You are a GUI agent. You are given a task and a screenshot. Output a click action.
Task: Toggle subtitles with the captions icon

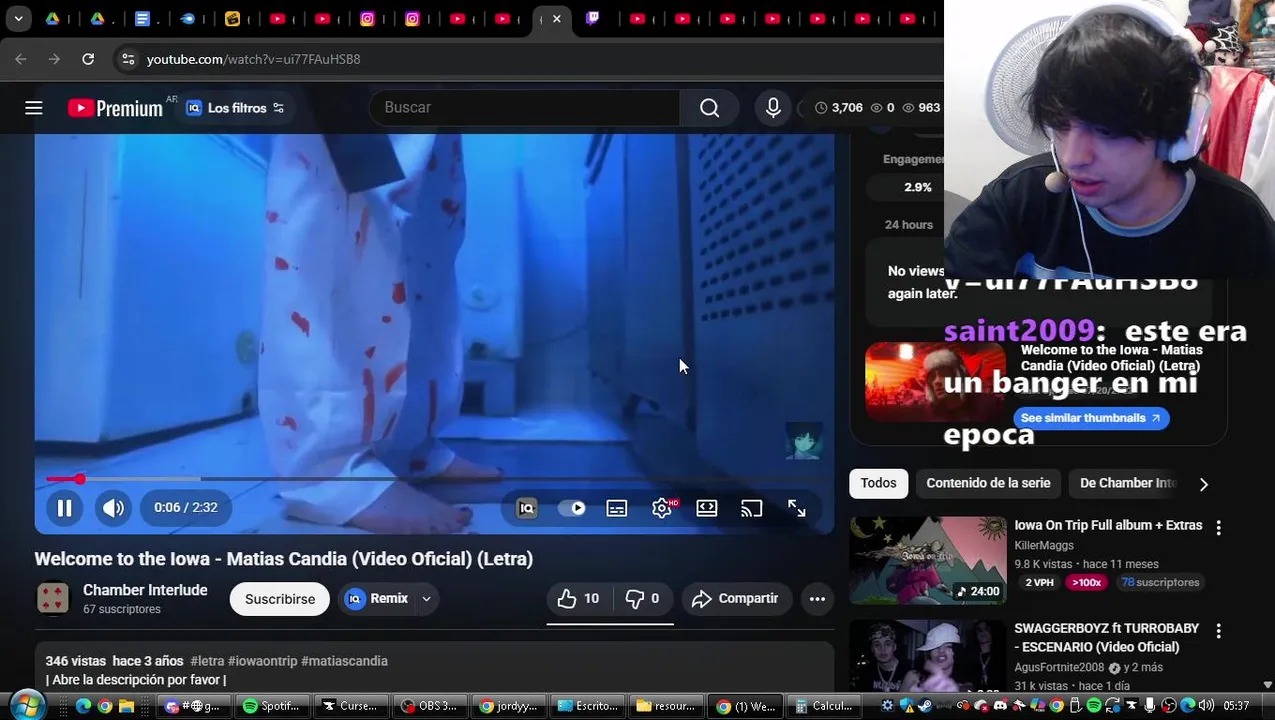pyautogui.click(x=617, y=508)
